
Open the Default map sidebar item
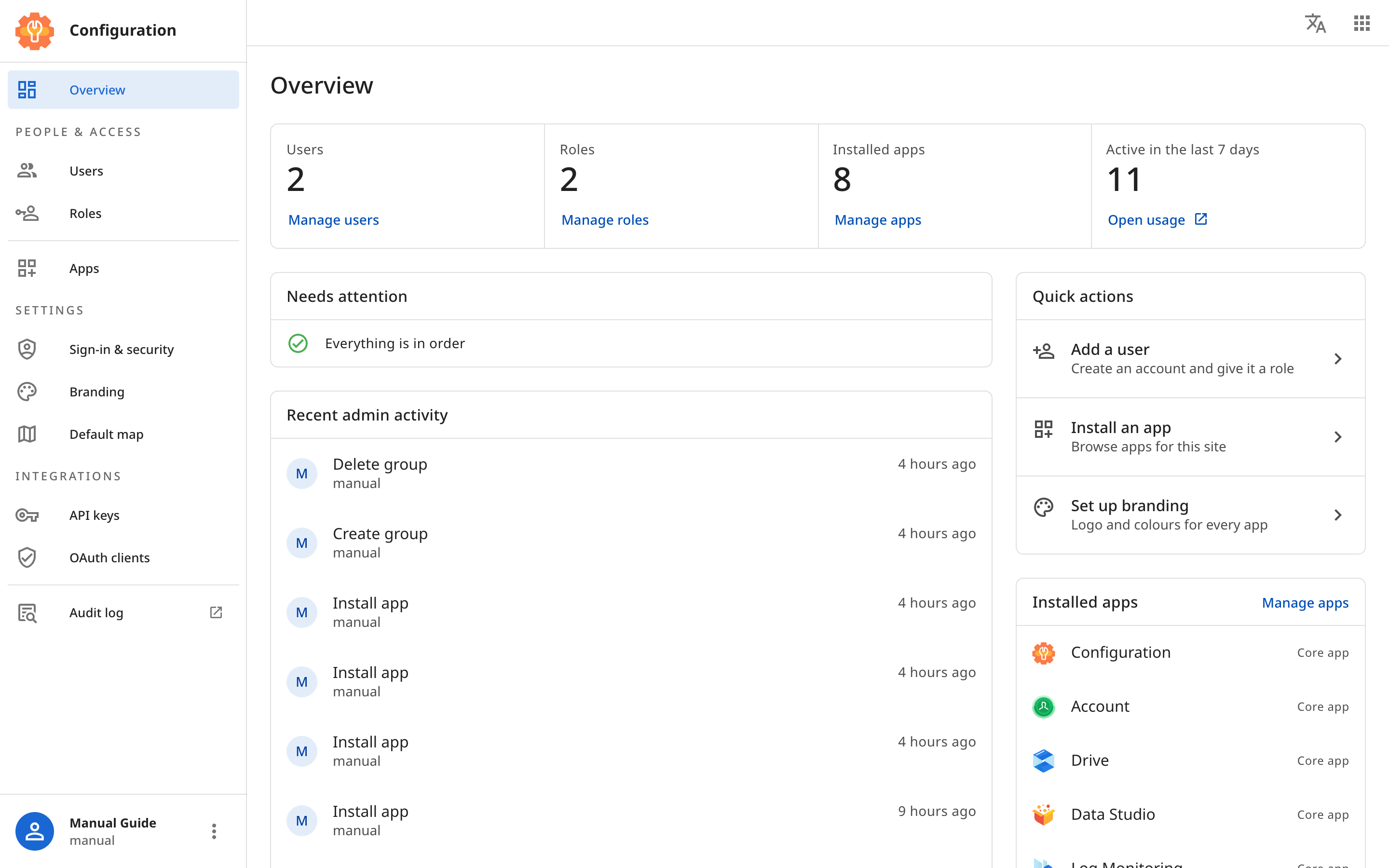pos(123,434)
